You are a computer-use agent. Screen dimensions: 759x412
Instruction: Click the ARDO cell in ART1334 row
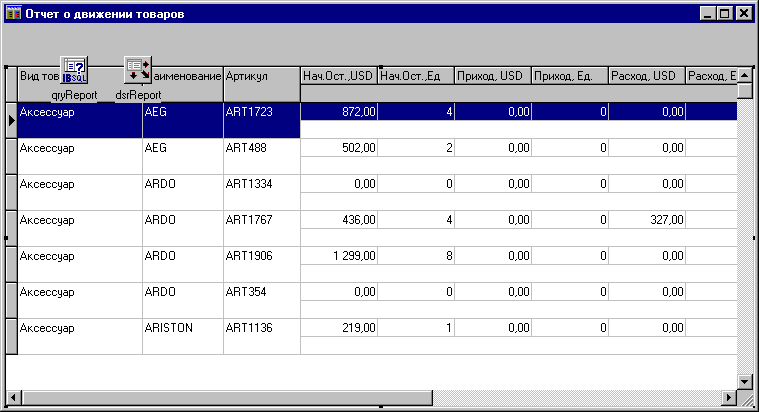click(x=183, y=192)
